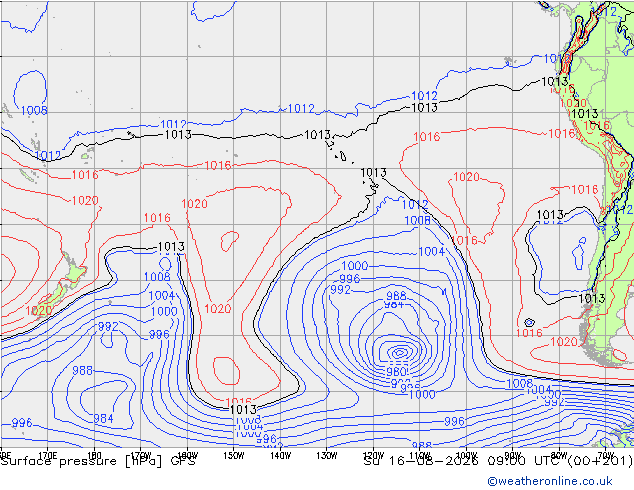This screenshot has width=634, height=490.
Task: Click the red "1020" label in the high east of the central low
Action: click(x=466, y=177)
